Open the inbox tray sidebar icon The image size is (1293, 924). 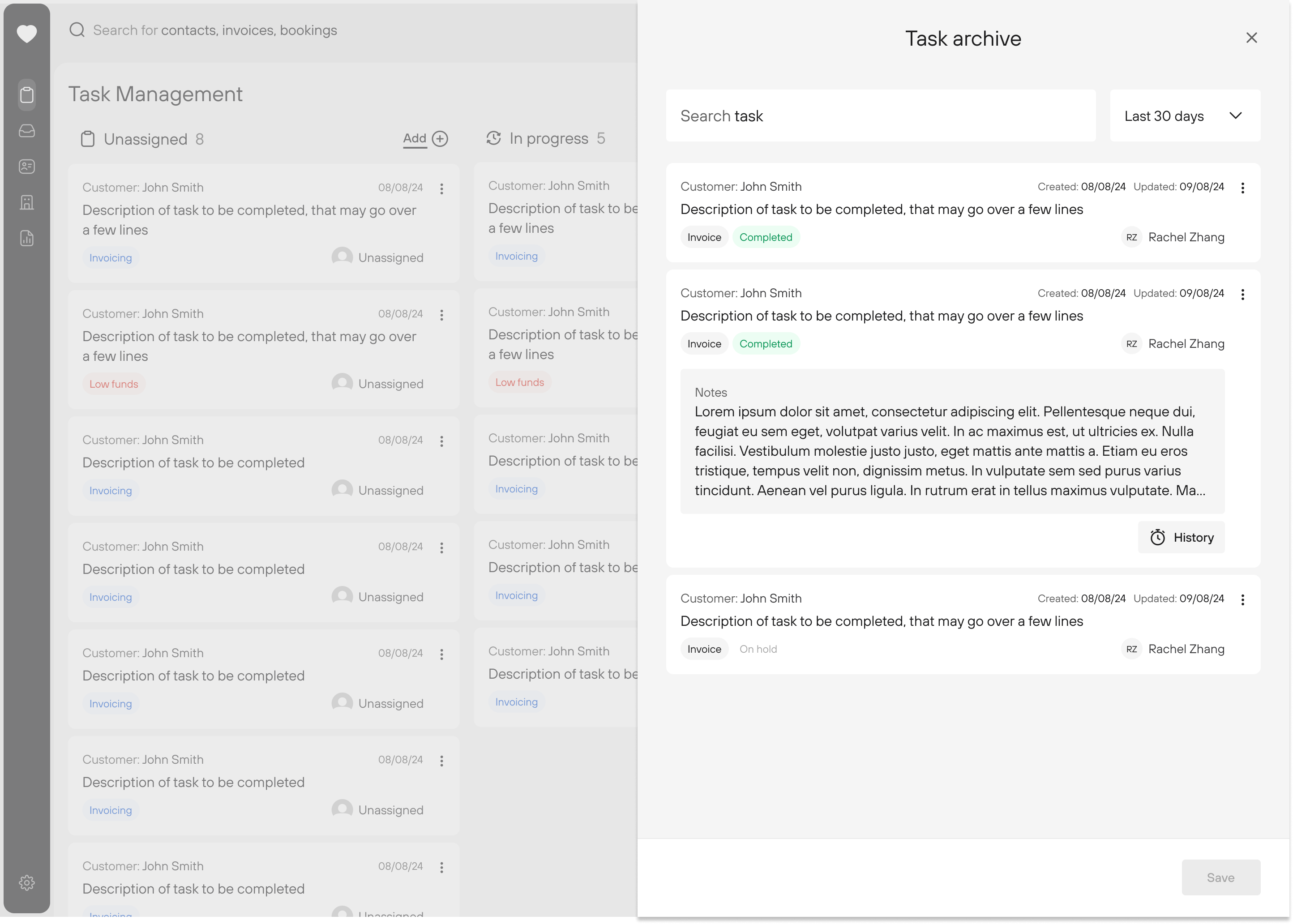point(27,131)
